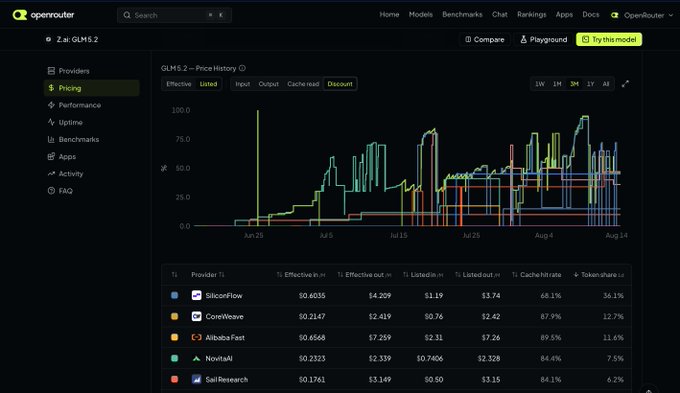Image resolution: width=680 pixels, height=393 pixels.
Task: Click the Uptime pulse icon
Action: click(51, 122)
